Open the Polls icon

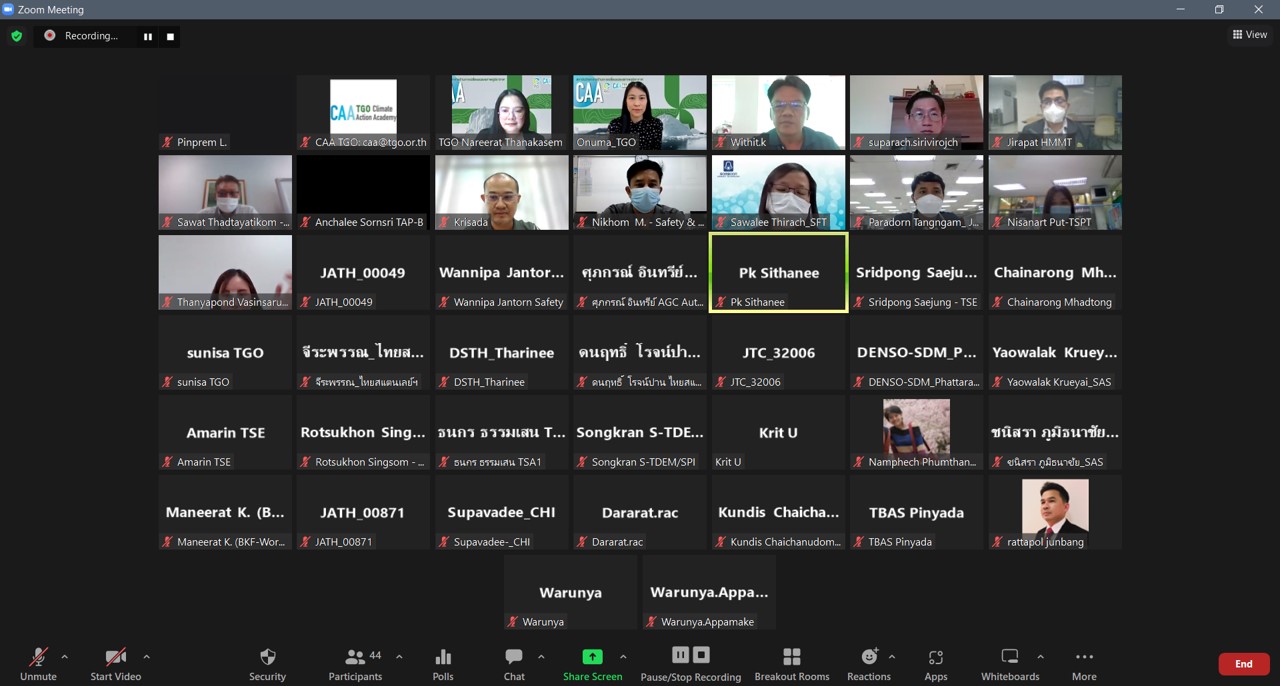pos(443,663)
